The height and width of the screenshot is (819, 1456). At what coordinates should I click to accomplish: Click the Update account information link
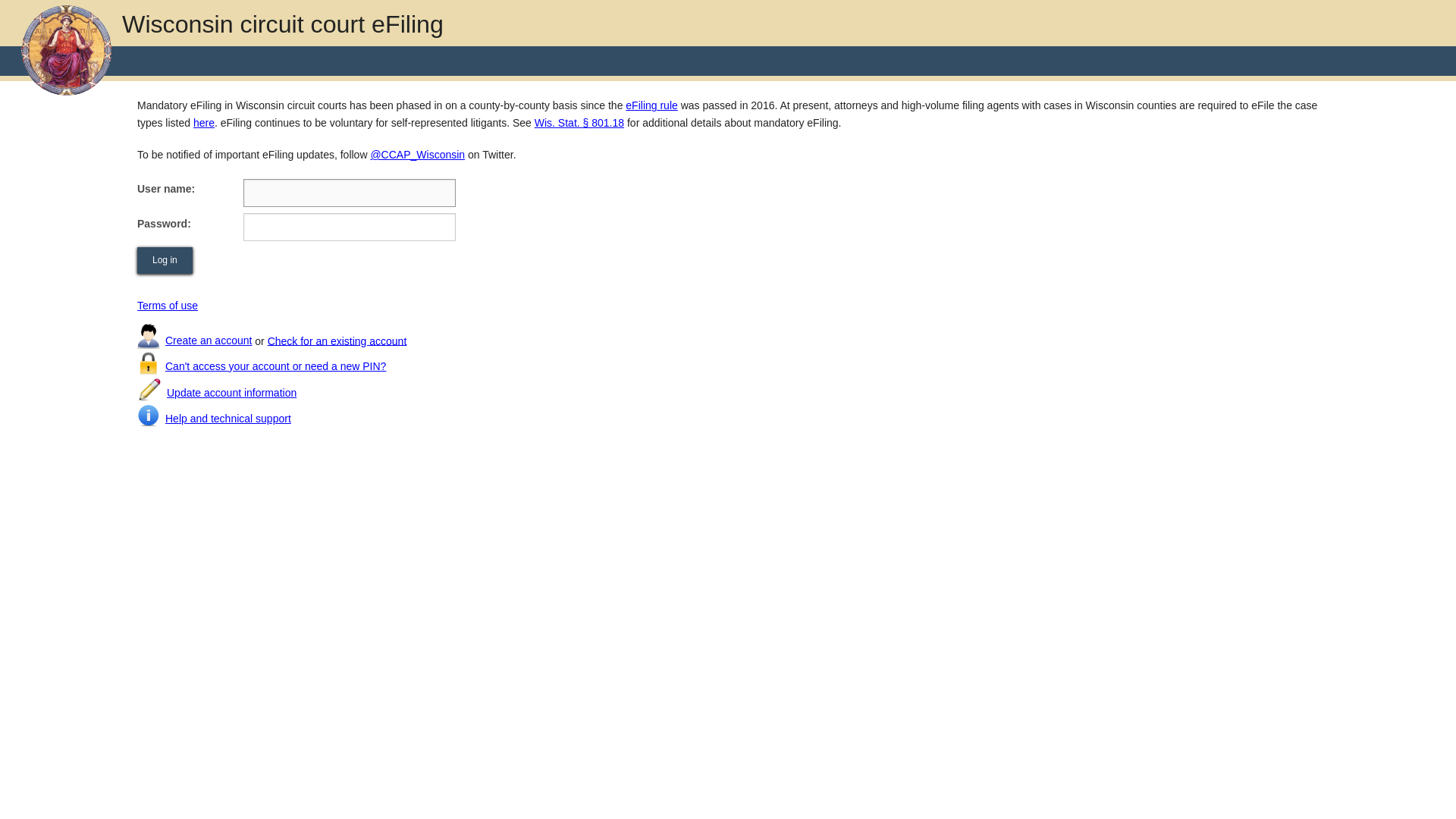tap(231, 393)
